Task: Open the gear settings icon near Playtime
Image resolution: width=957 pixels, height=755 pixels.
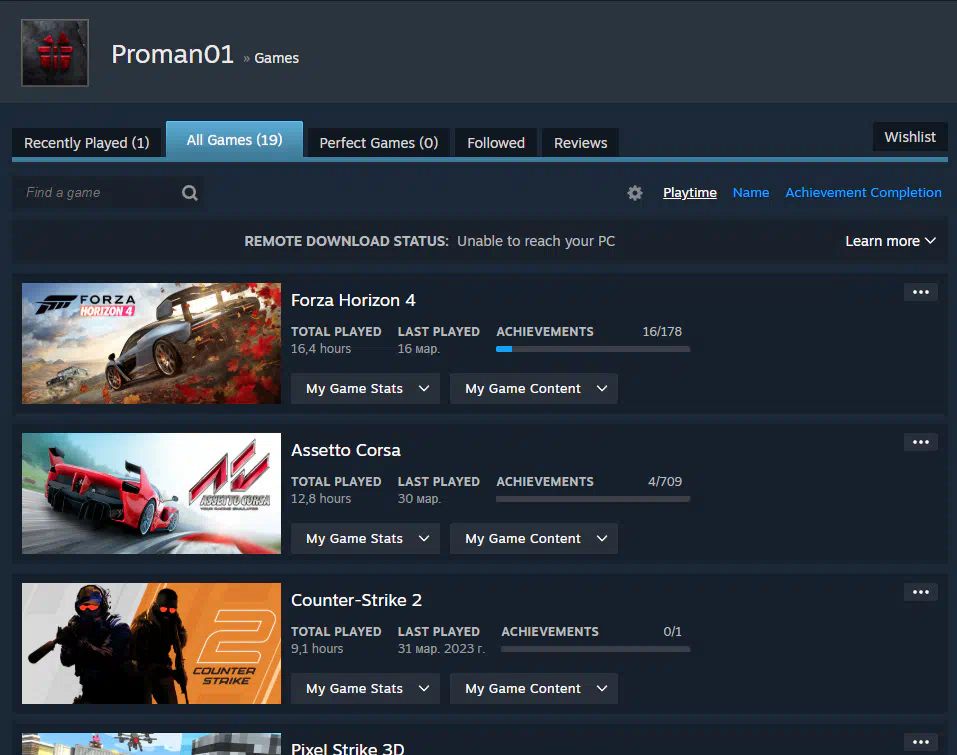Action: point(635,193)
